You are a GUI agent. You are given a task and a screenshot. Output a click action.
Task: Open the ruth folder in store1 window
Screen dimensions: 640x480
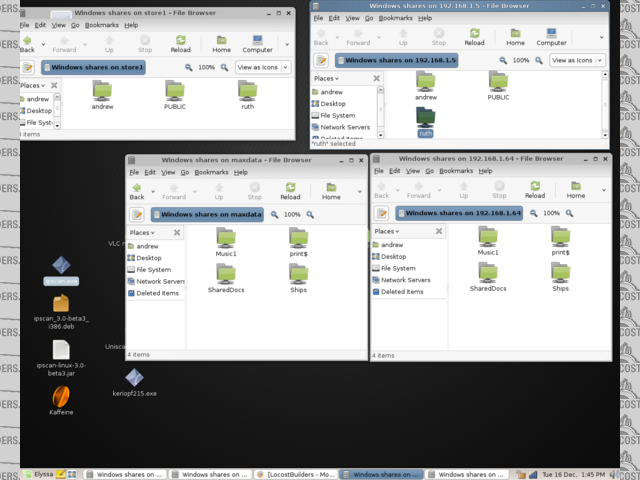248,93
